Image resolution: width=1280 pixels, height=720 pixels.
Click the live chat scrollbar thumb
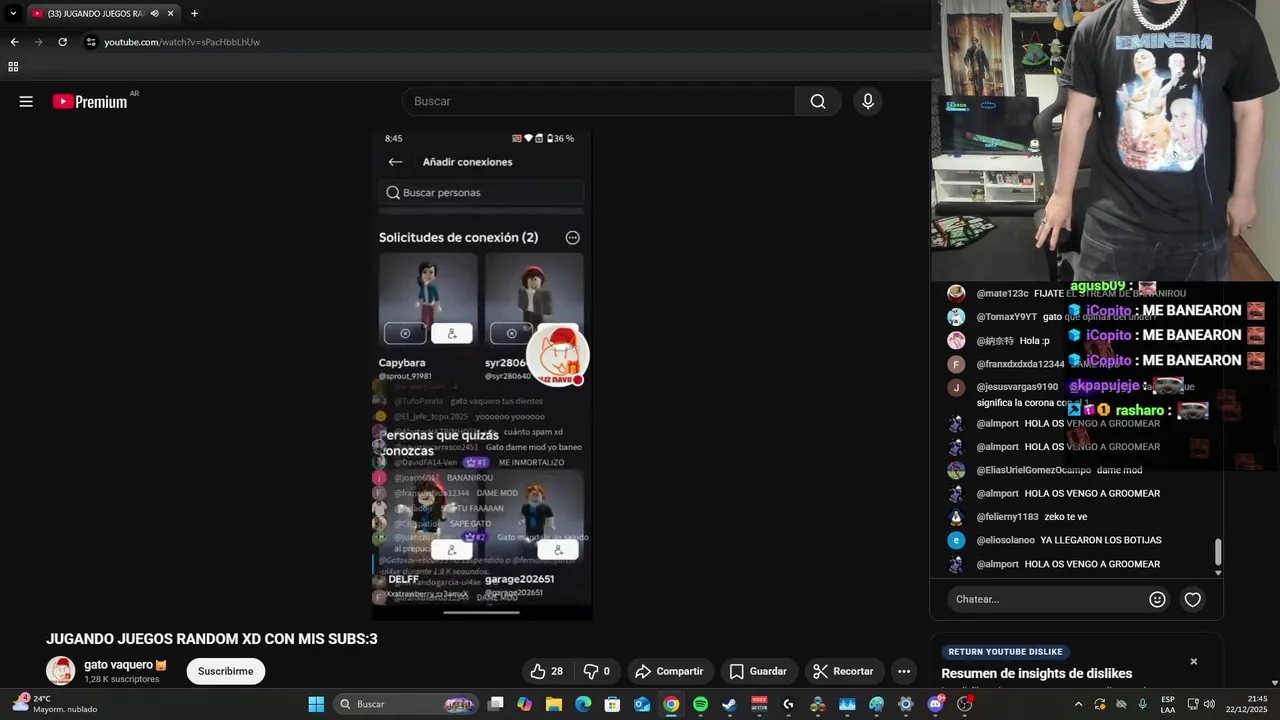[1218, 552]
